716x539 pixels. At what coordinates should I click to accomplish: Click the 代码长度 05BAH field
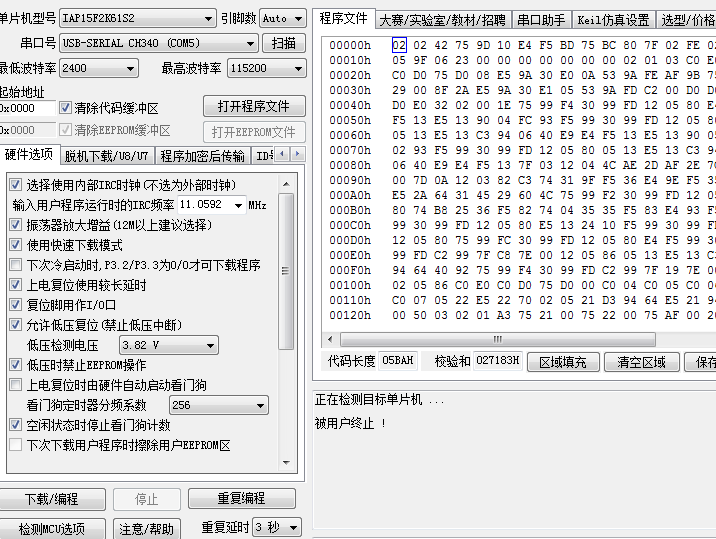[398, 361]
